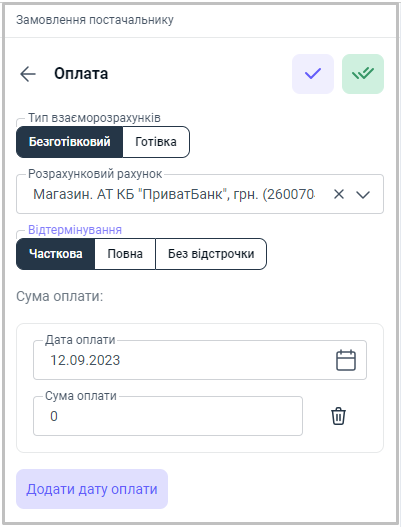
Task: Focus the Сума оплати input with value 0
Action: tap(168, 416)
